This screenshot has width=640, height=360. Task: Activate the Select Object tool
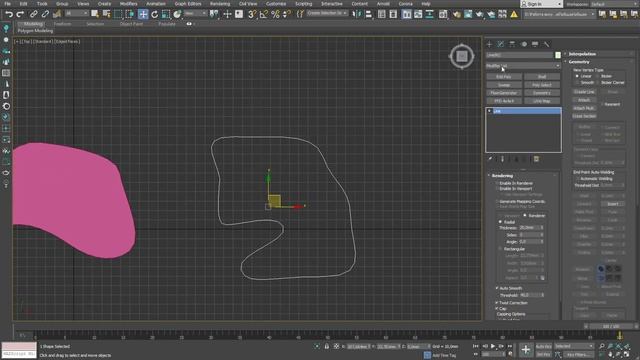coord(95,14)
